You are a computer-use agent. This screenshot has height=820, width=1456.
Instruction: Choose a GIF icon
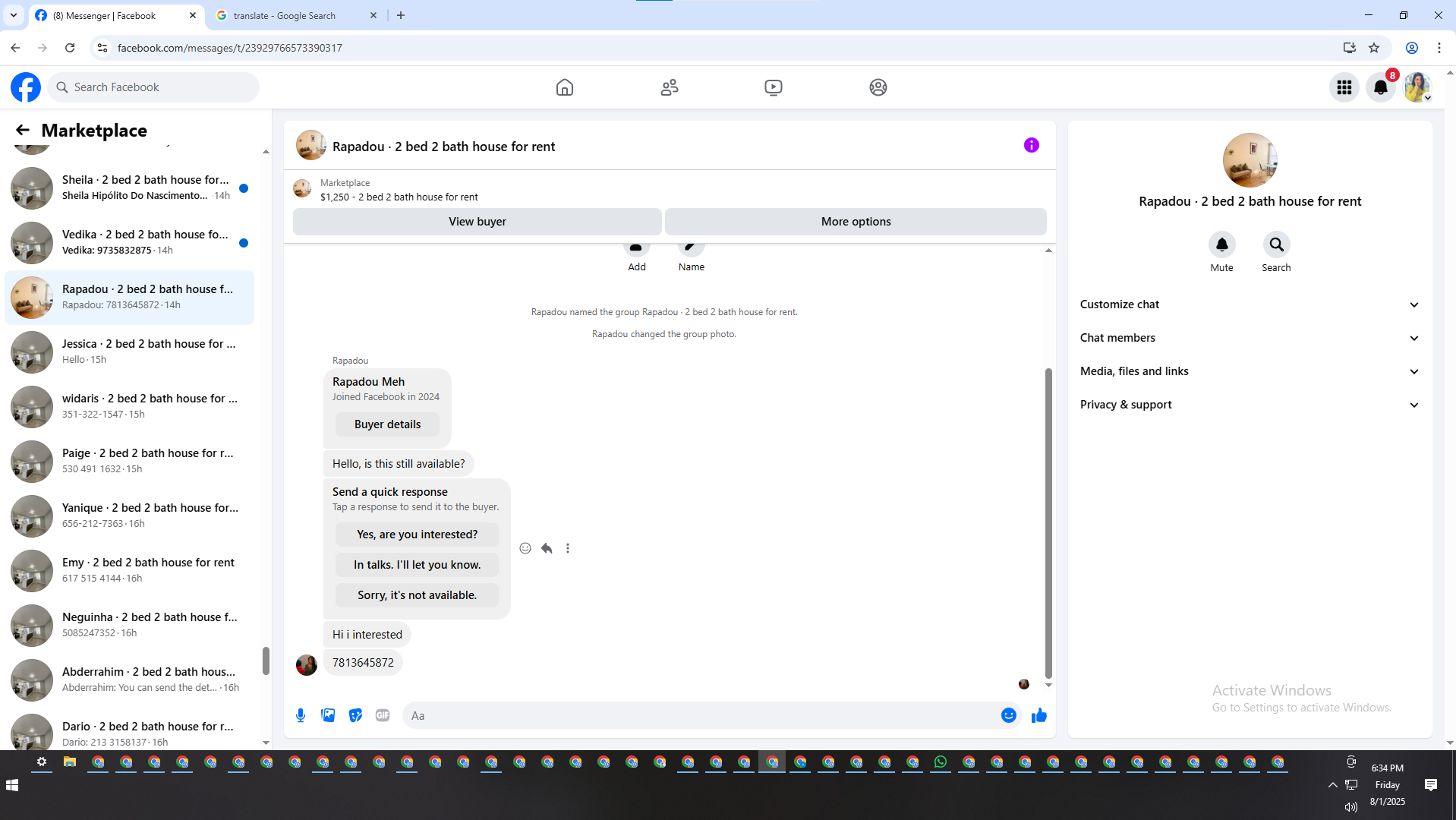(x=383, y=715)
